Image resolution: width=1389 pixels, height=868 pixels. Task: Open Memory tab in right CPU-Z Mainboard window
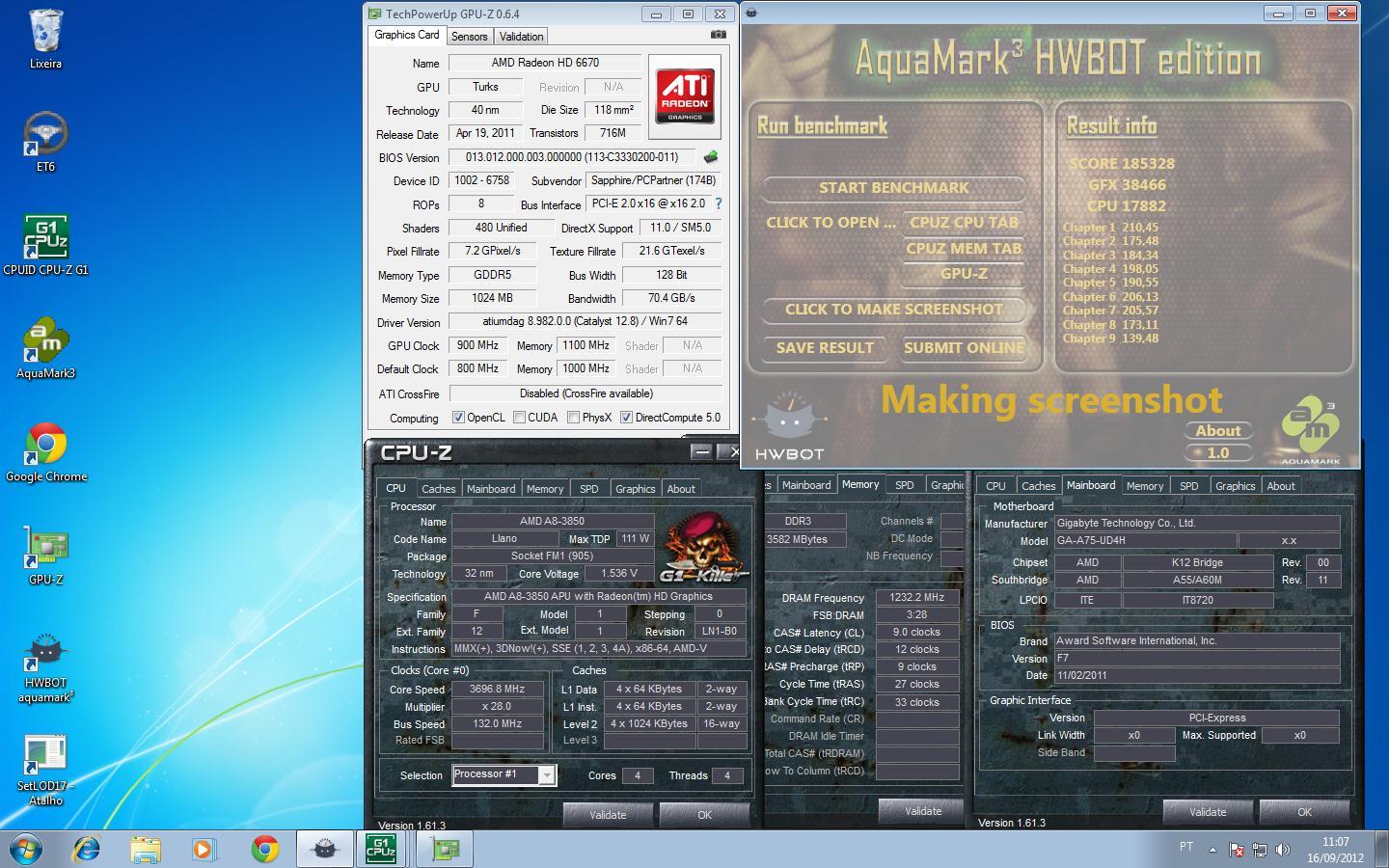click(x=1145, y=486)
